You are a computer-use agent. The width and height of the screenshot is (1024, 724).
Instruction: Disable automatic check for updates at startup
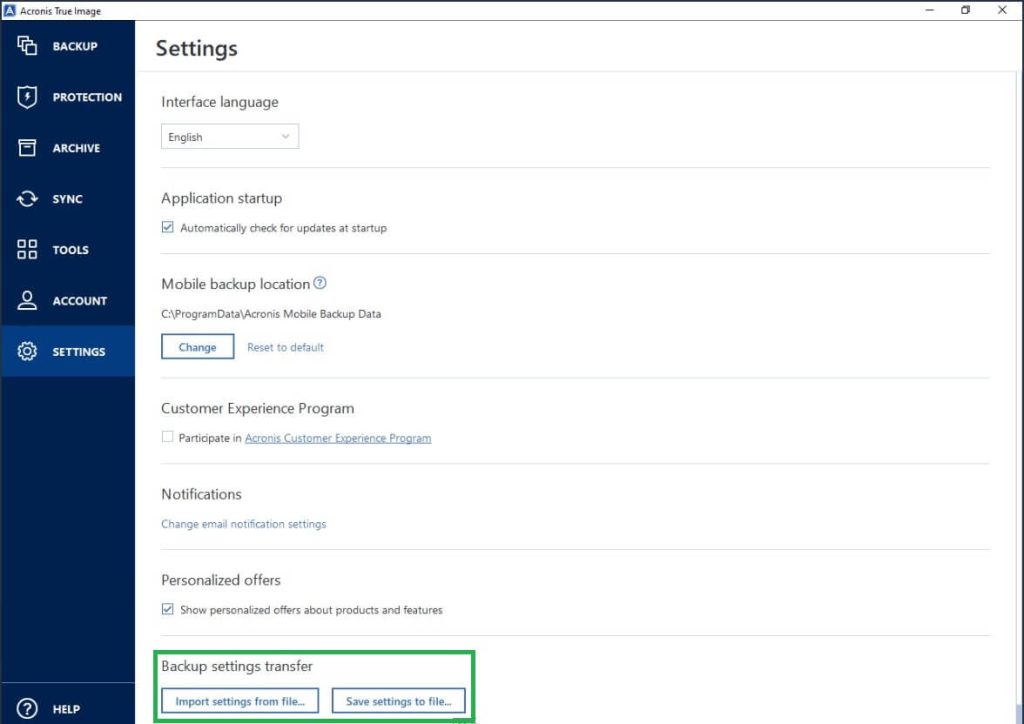(168, 227)
